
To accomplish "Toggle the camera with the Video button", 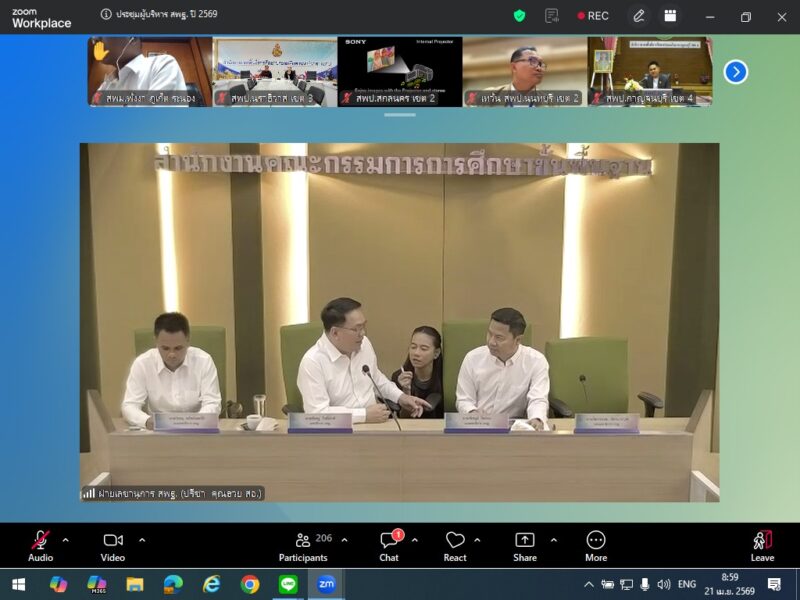I will click(x=113, y=545).
